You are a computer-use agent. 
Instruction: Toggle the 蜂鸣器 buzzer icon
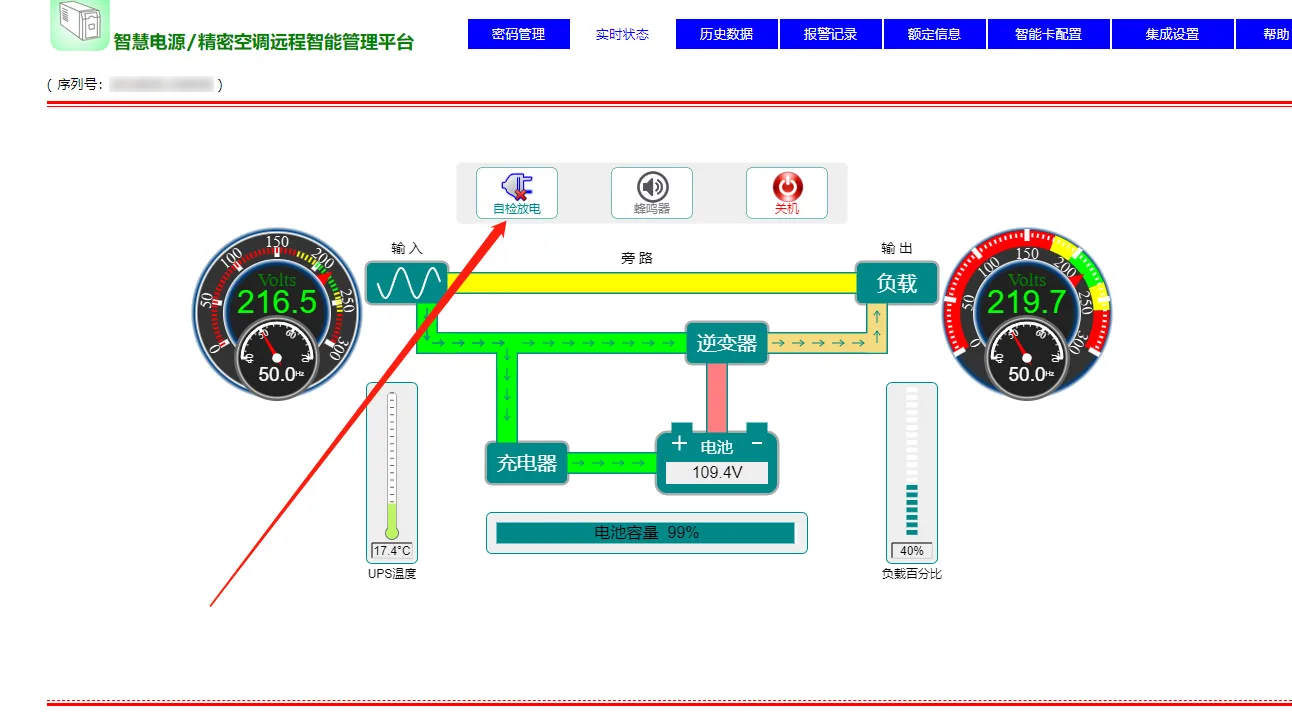coord(652,193)
